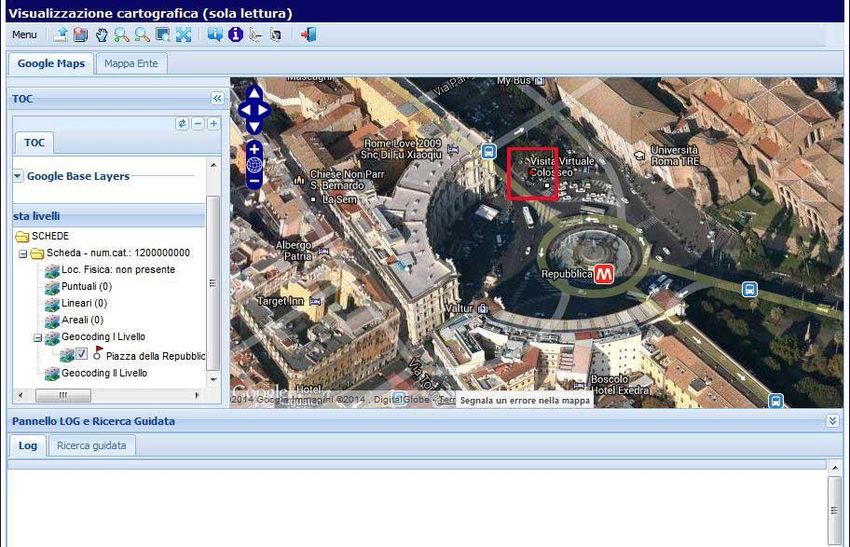850x547 pixels.
Task: Select Loc. Fisica: non presente item
Action: tap(118, 269)
